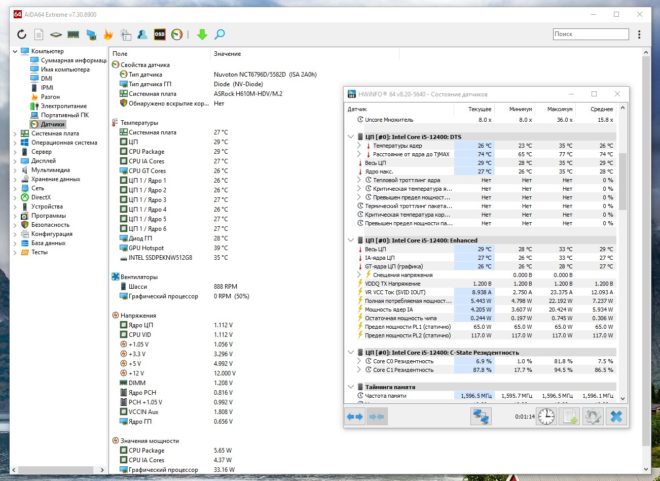Click the chip-shaped toolbar icon in AIDA64
The image size is (660, 481).
click(56, 35)
